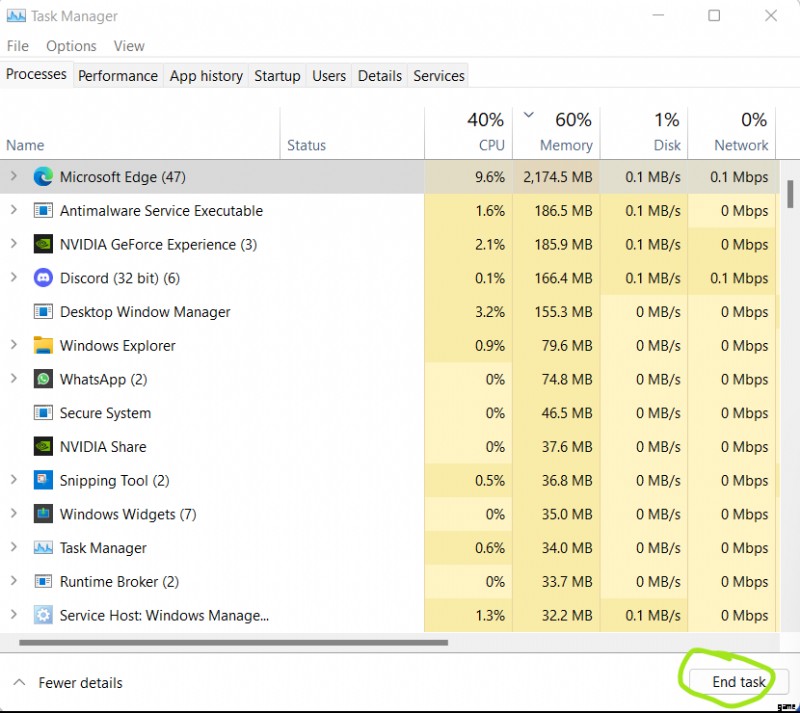Click the Snipping Tool icon
The image size is (800, 713).
click(43, 480)
